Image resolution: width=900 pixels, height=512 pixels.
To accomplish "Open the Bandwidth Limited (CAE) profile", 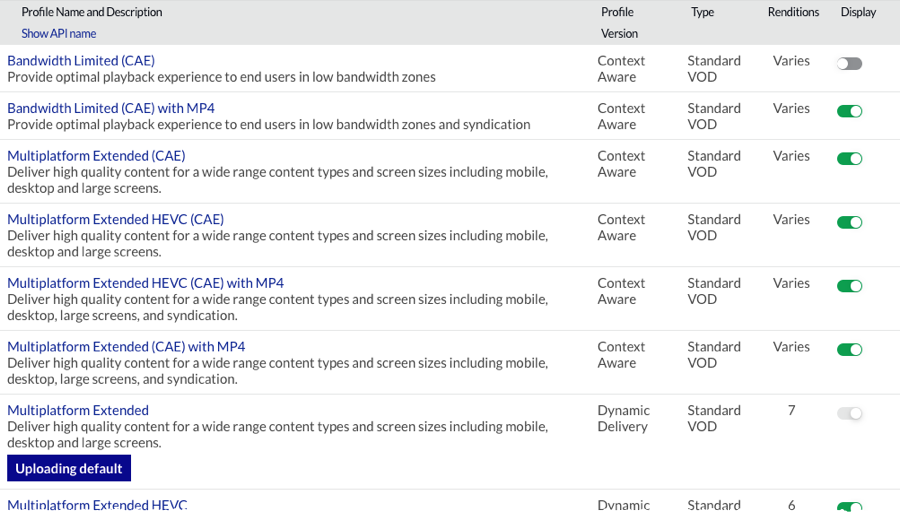I will point(81,61).
